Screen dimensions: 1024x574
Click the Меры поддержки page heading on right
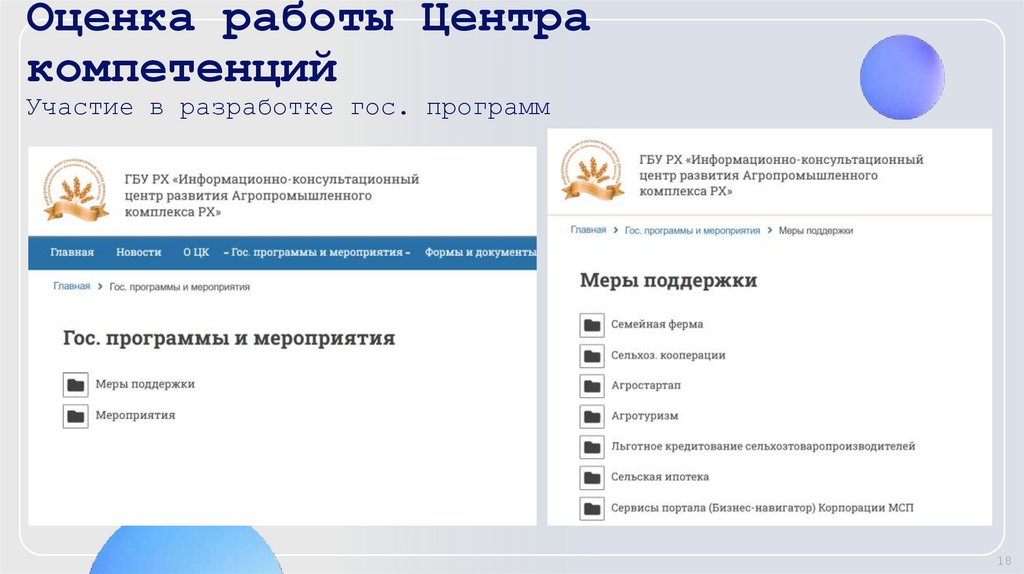tap(668, 281)
